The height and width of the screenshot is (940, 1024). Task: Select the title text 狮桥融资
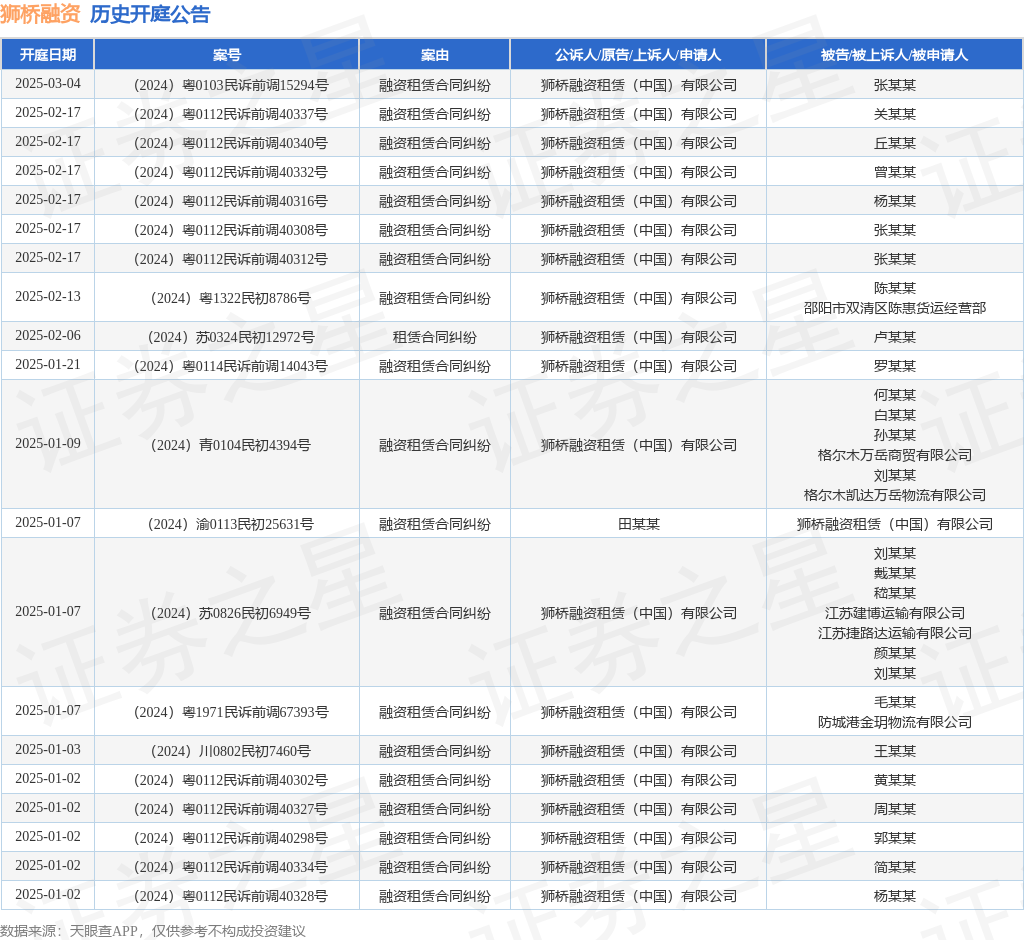coord(40,14)
